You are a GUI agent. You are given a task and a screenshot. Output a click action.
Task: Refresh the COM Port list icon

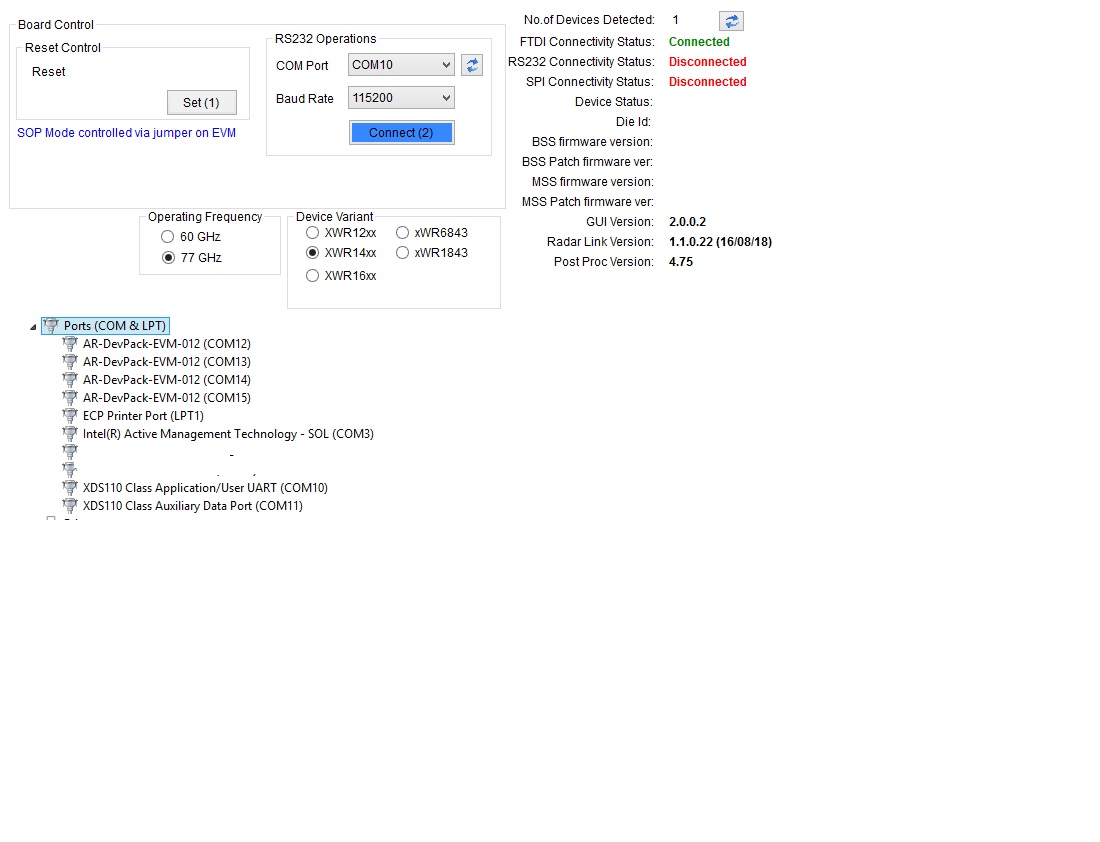pos(472,65)
